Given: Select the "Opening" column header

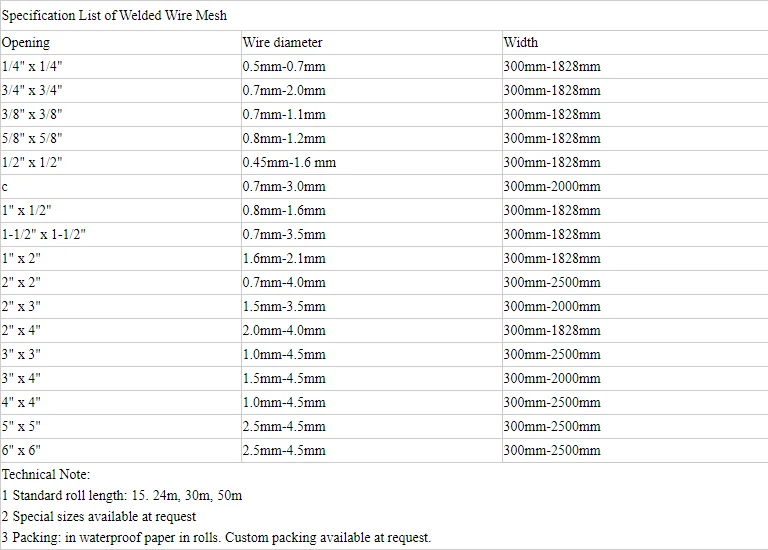Looking at the screenshot, I should pyautogui.click(x=26, y=42).
